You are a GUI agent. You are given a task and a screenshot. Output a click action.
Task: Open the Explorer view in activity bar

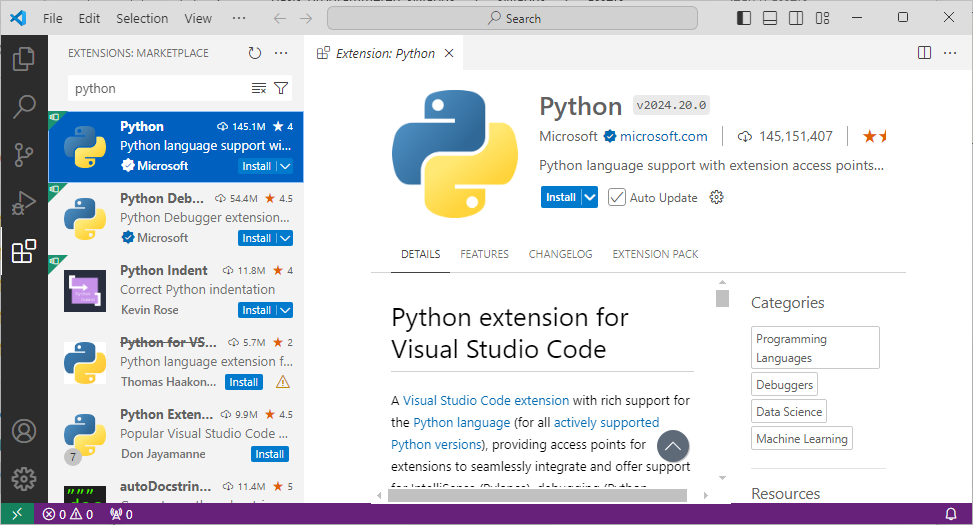24,59
